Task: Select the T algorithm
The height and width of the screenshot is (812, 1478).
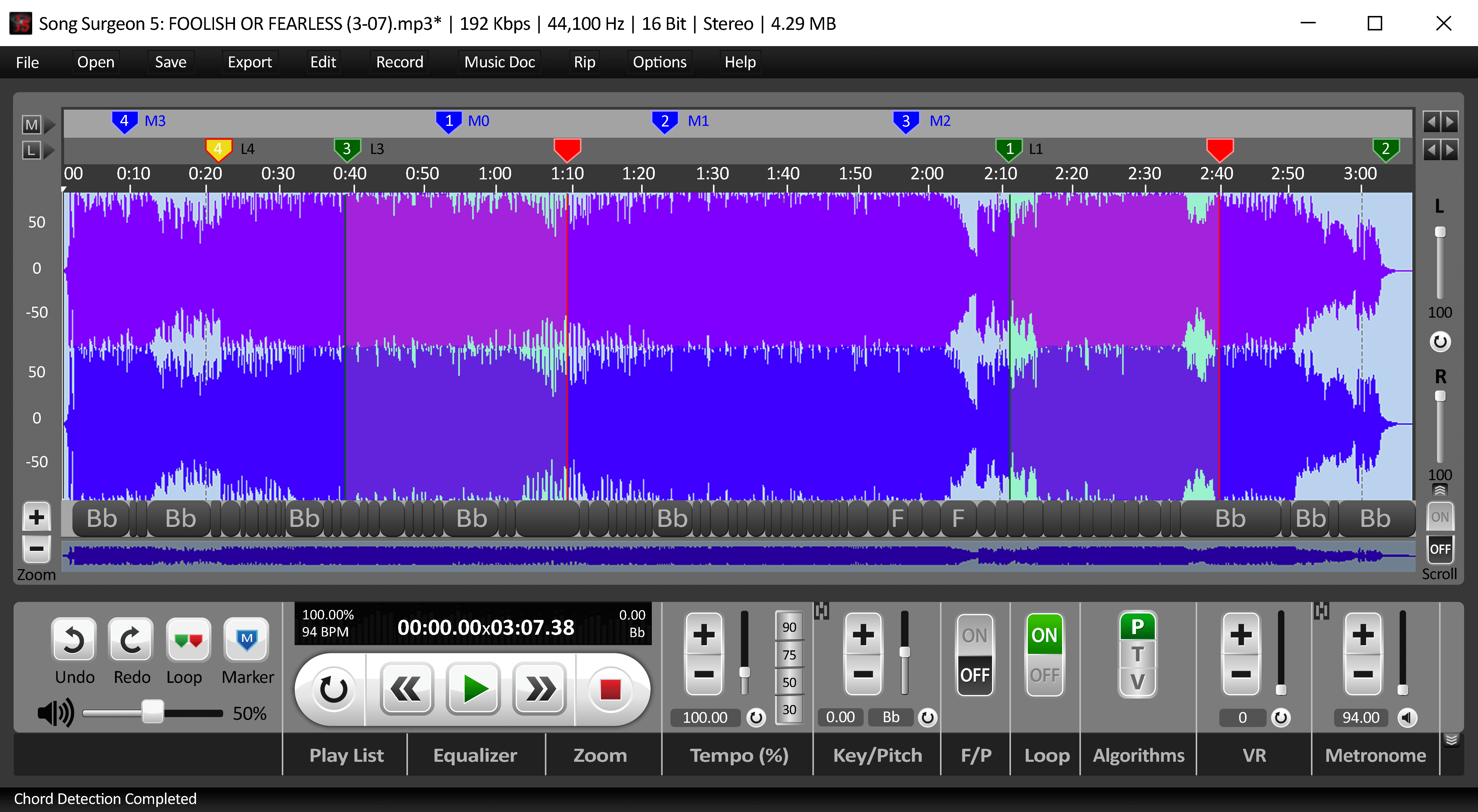Action: coord(1137,654)
